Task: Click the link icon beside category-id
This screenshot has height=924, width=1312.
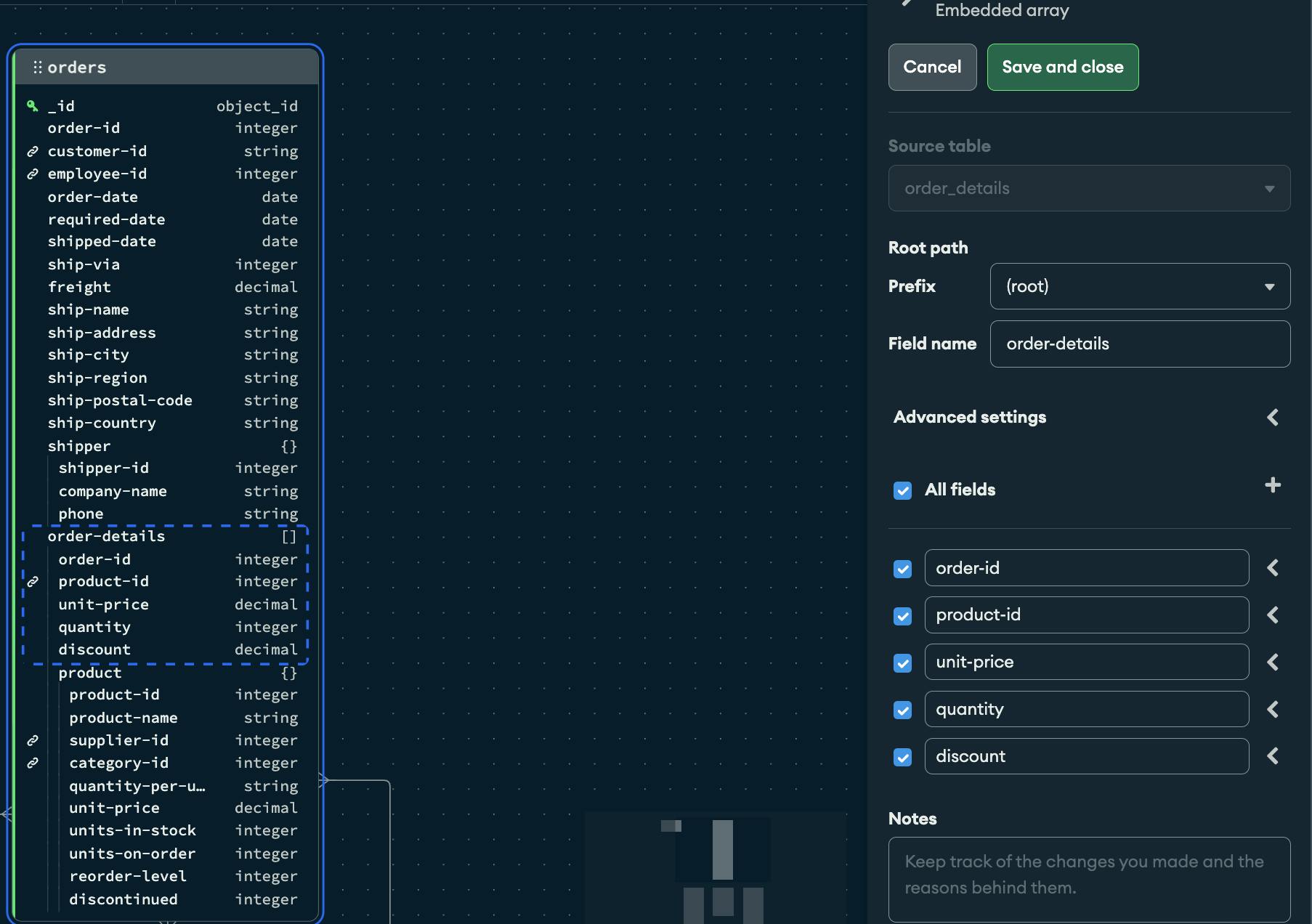Action: (x=32, y=763)
